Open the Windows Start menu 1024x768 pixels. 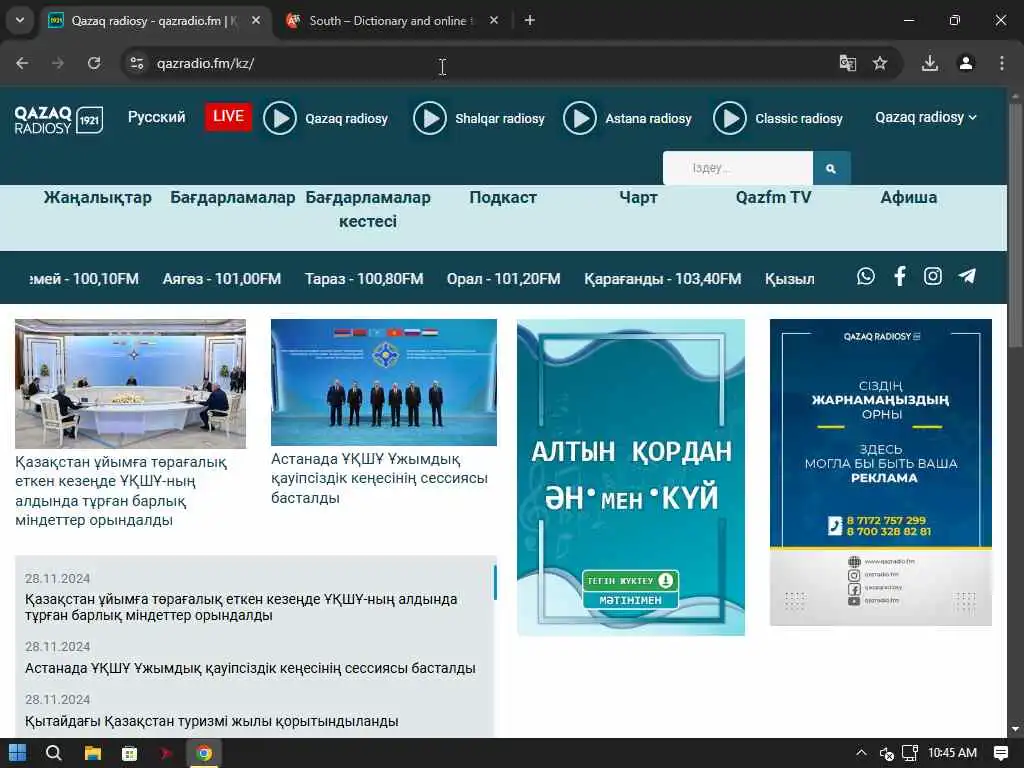pyautogui.click(x=18, y=753)
